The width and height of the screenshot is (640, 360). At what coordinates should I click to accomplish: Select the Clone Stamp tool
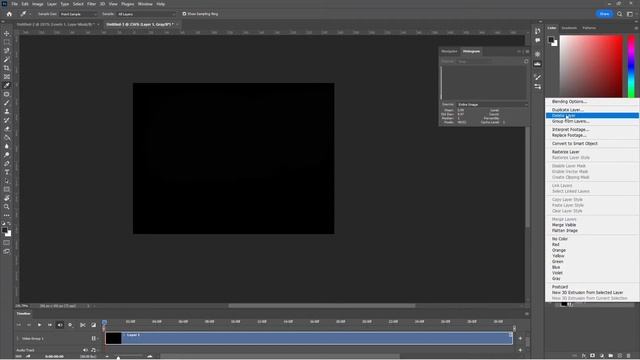7,111
